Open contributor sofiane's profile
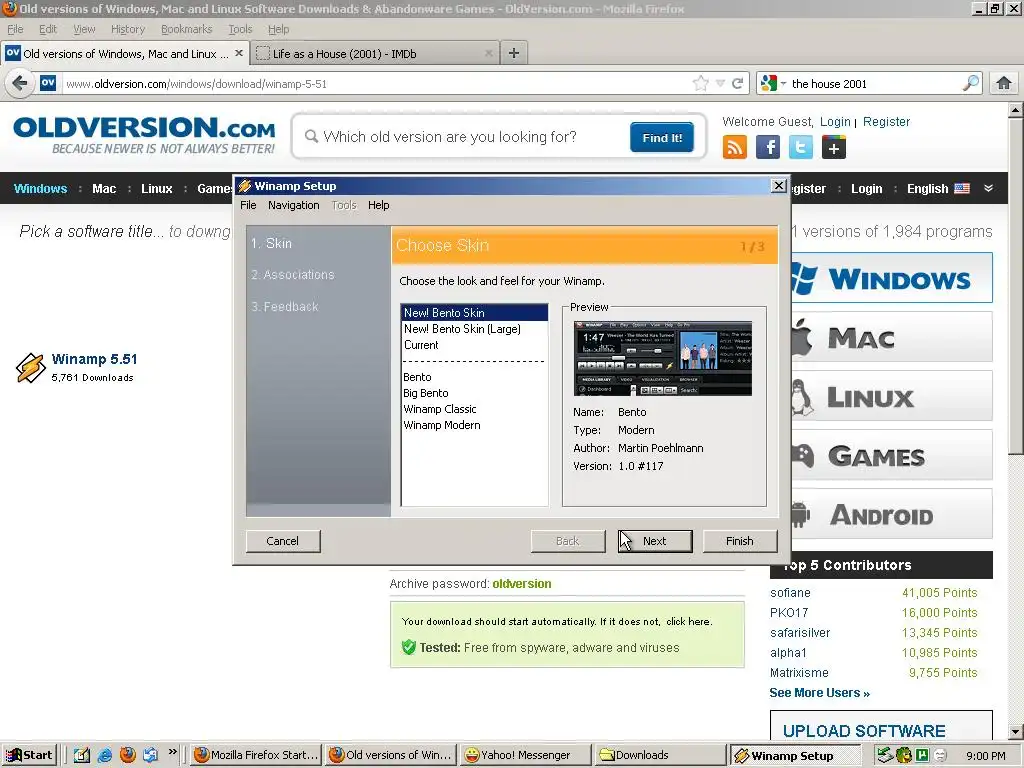 [x=790, y=593]
